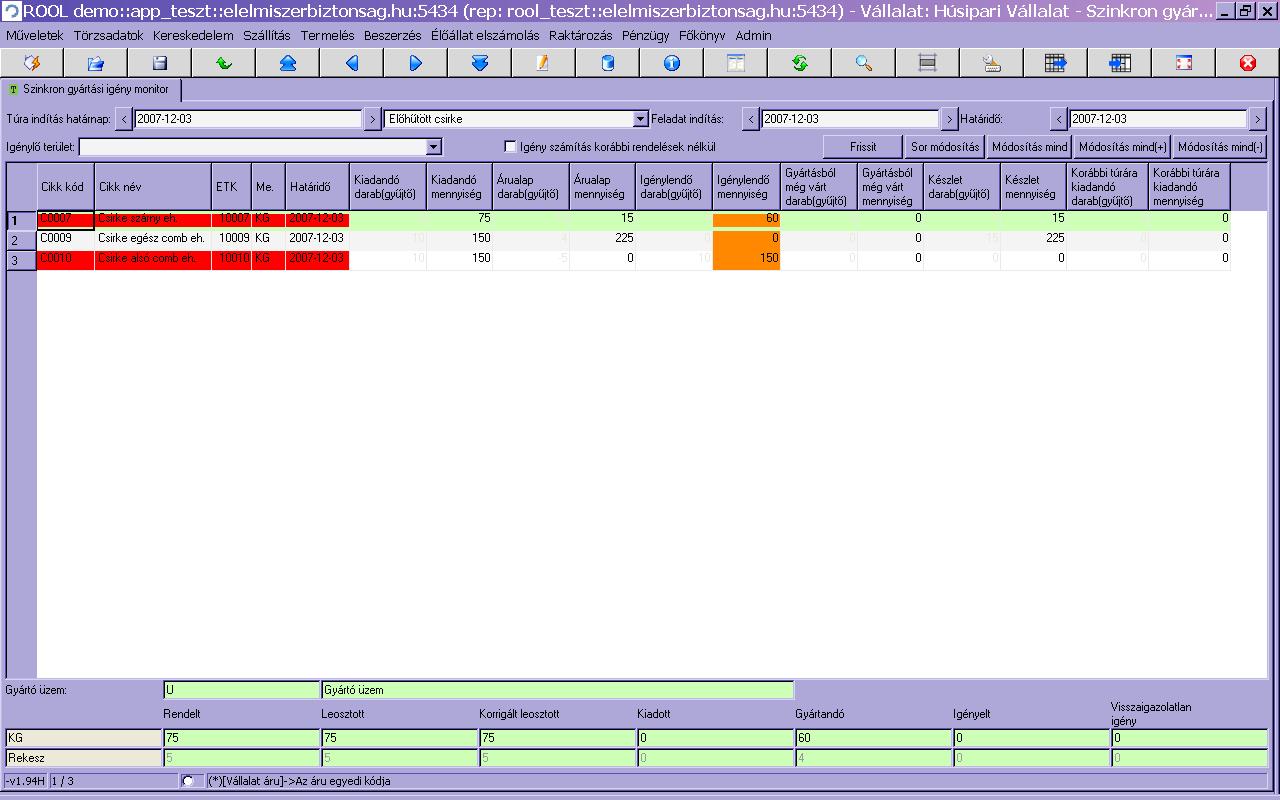1280x800 pixels.
Task: Select the orange 'Igénylendő mennyiség' cell showing 150
Action: pos(746,258)
